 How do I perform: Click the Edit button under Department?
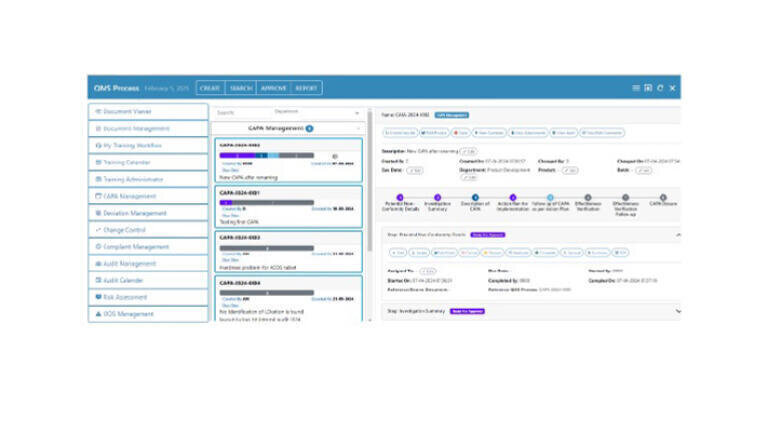tap(469, 178)
